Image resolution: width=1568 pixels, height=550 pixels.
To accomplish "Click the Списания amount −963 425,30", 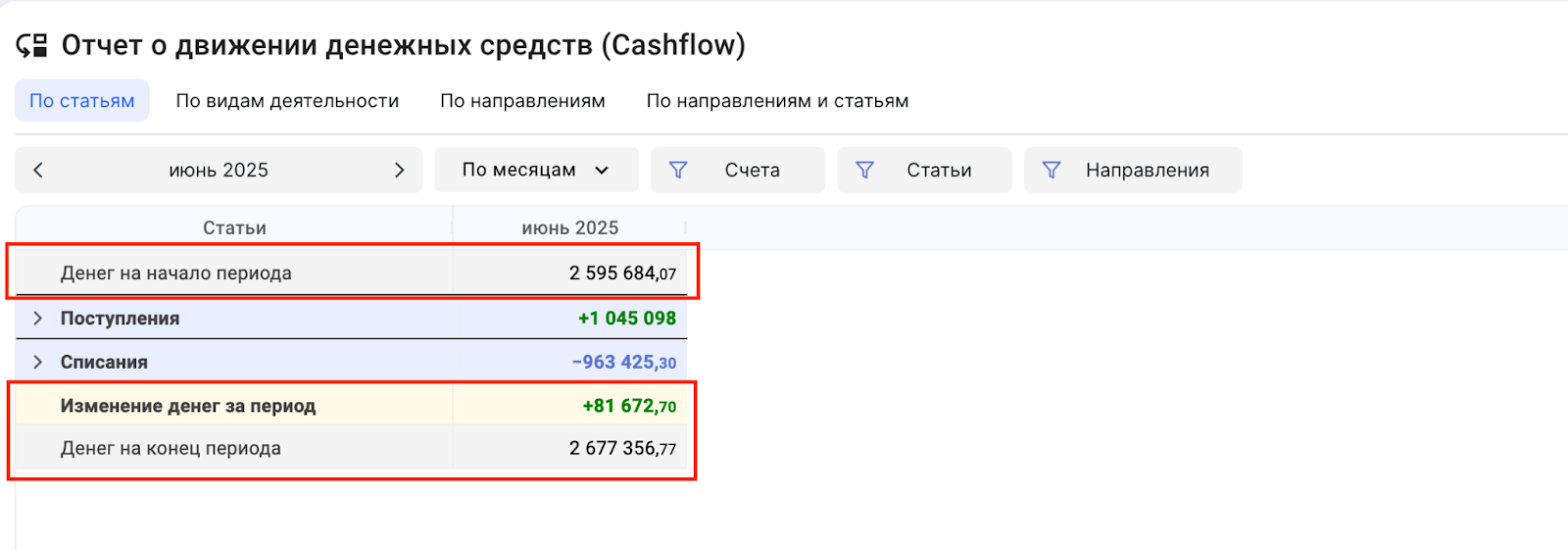I will (x=623, y=362).
